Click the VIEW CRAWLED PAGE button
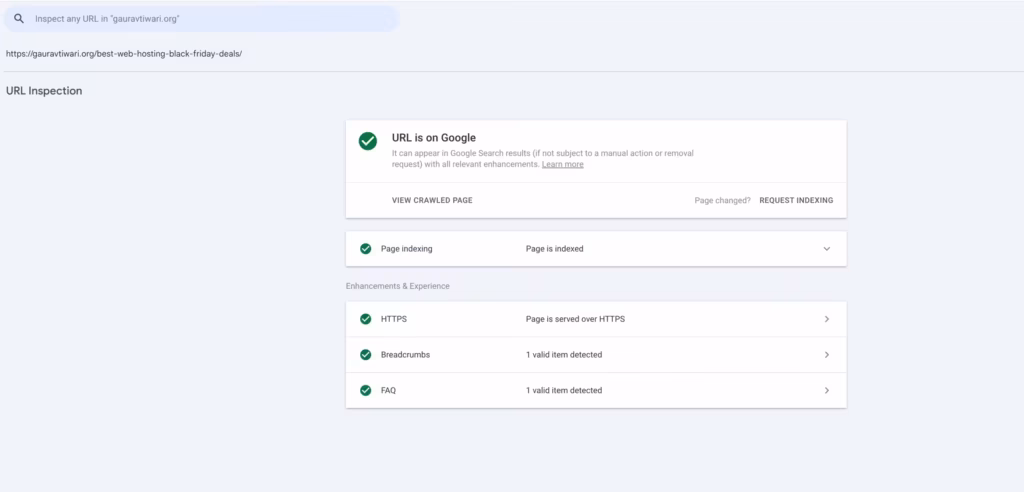 pos(432,200)
